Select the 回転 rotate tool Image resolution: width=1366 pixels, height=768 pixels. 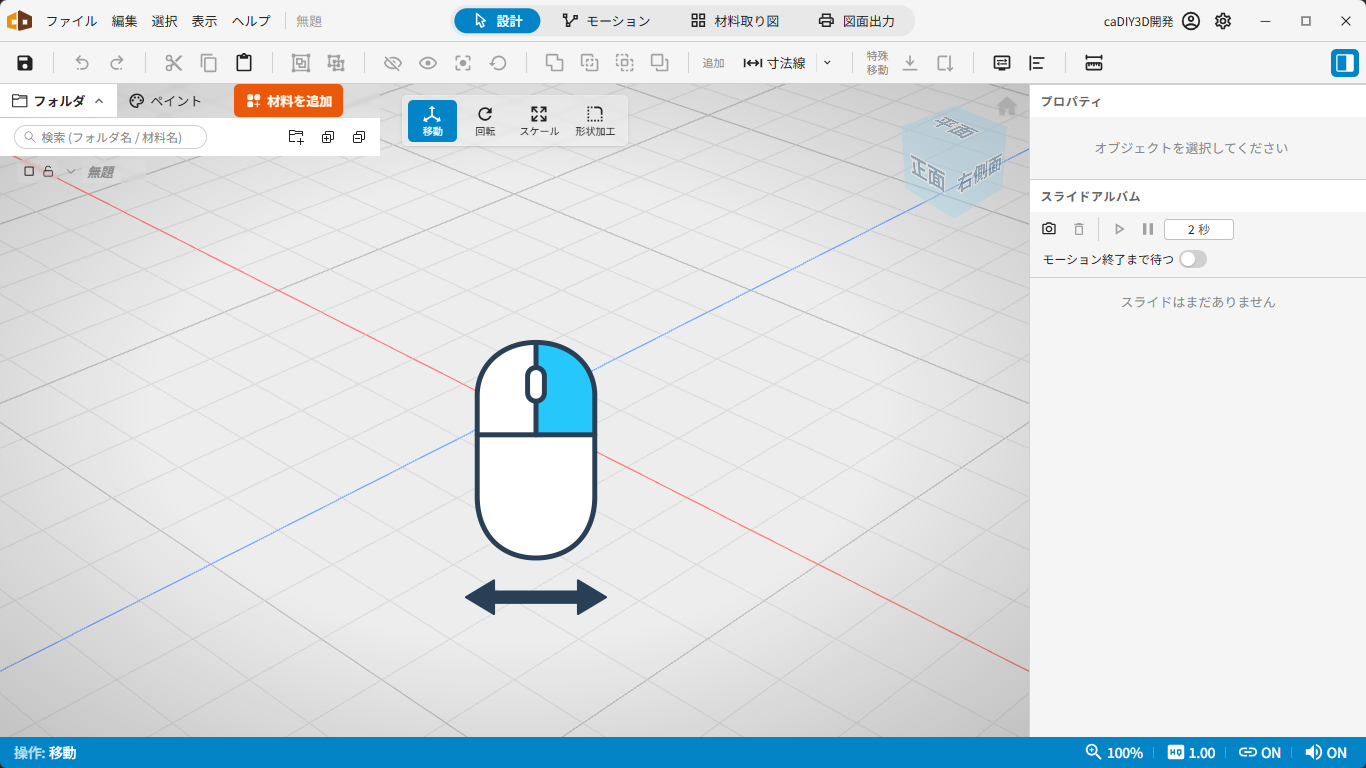[x=485, y=121]
